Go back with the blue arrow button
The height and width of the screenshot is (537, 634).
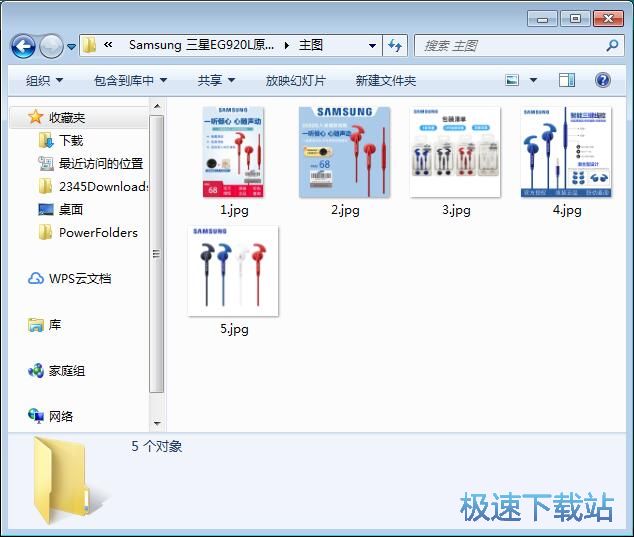(x=23, y=46)
